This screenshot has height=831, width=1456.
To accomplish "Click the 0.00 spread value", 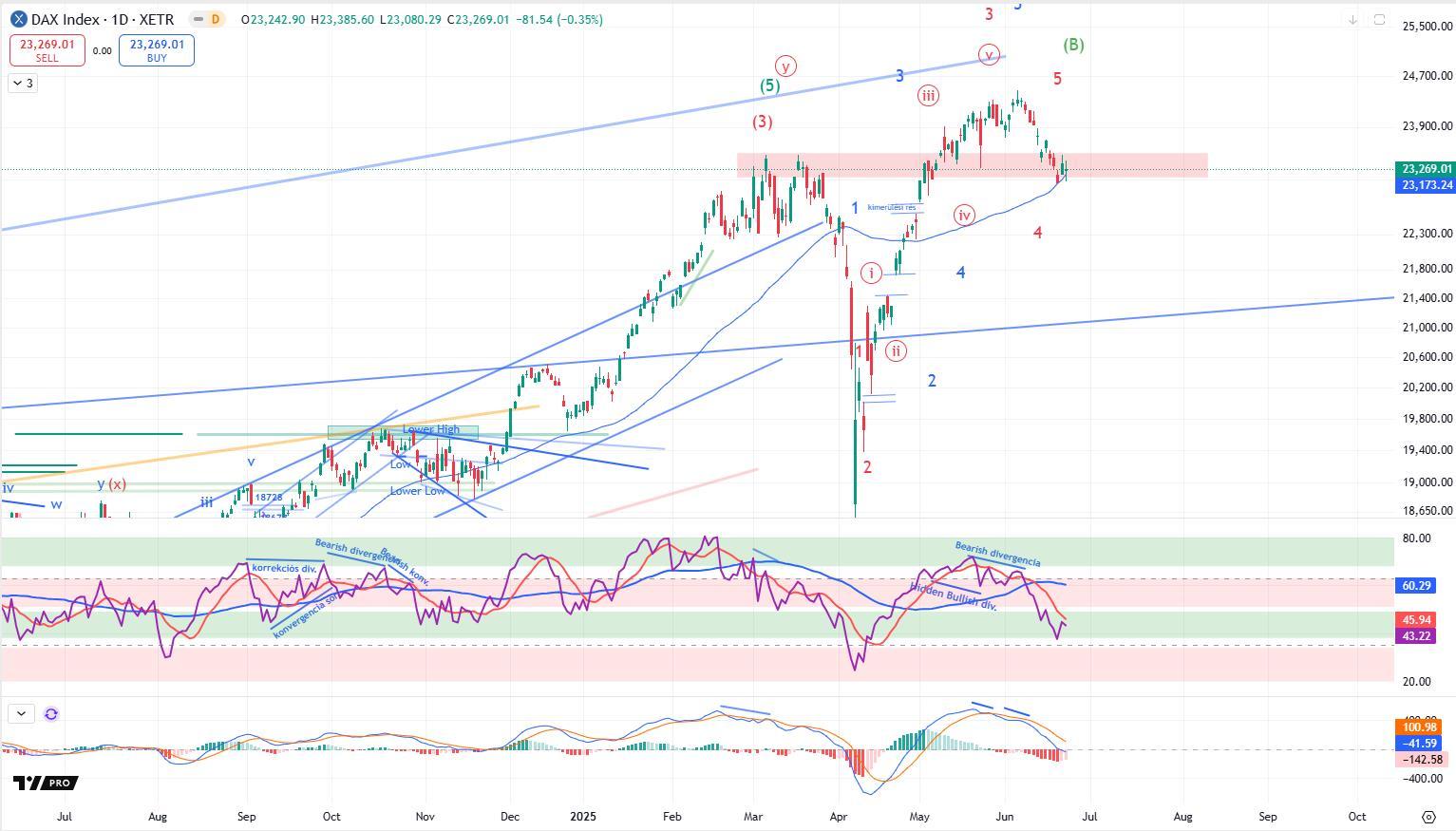I will (102, 51).
